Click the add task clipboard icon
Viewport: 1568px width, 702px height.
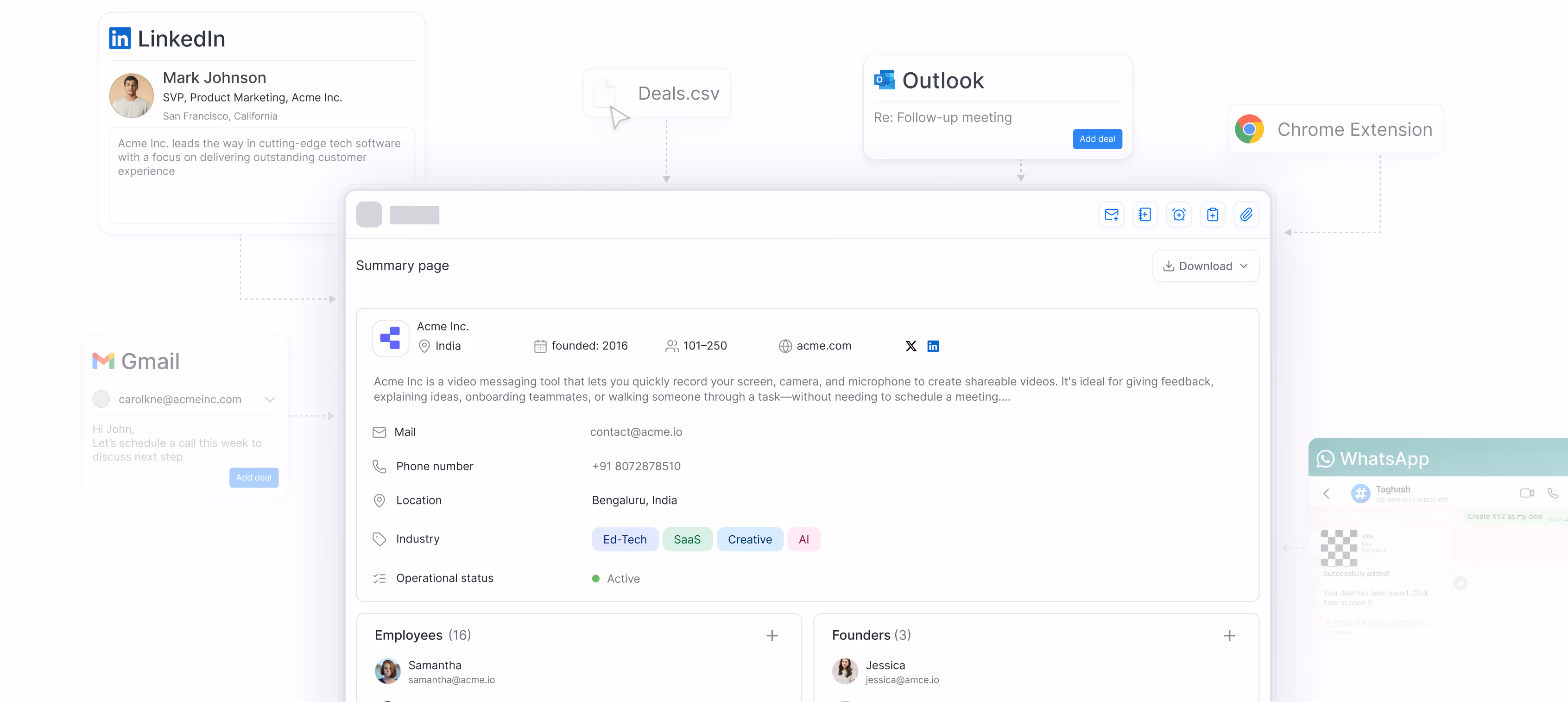[1213, 215]
